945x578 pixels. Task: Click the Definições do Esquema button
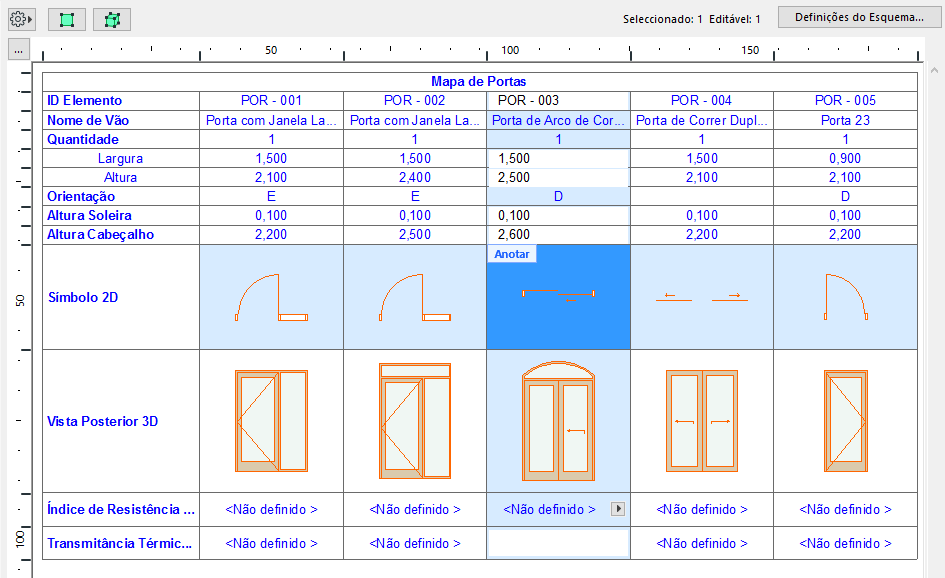[858, 15]
